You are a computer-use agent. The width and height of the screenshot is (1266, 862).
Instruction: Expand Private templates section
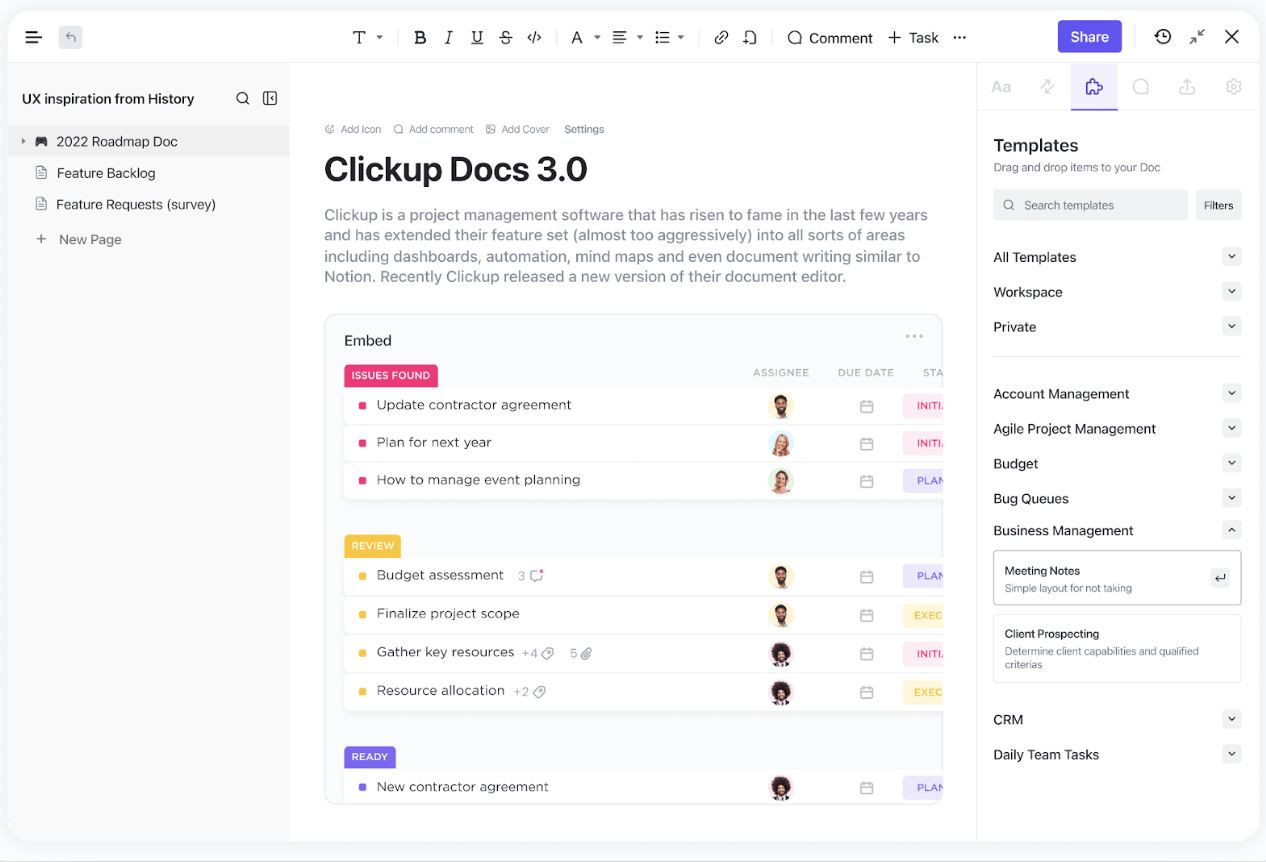1232,326
